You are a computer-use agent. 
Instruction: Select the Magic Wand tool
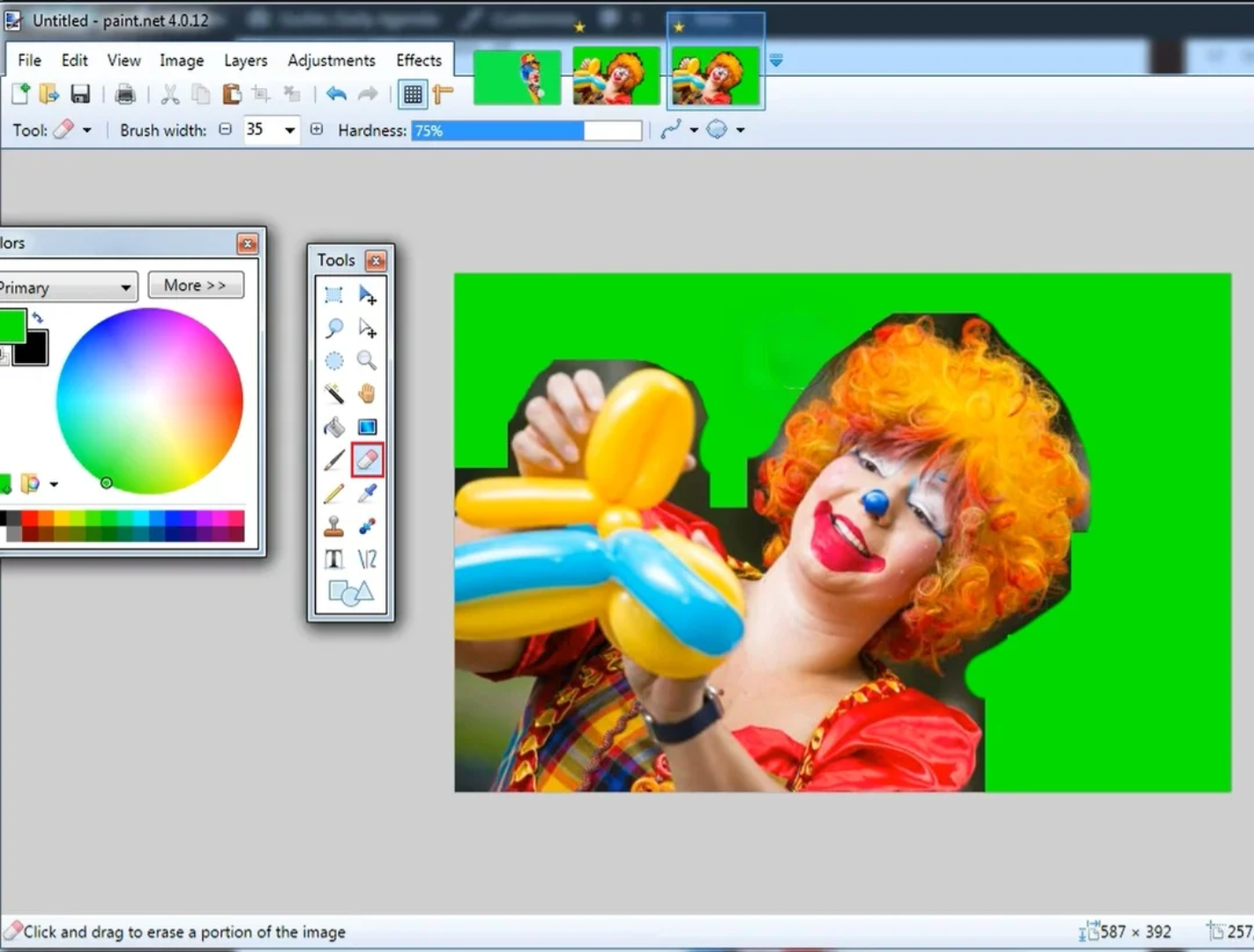(x=334, y=393)
